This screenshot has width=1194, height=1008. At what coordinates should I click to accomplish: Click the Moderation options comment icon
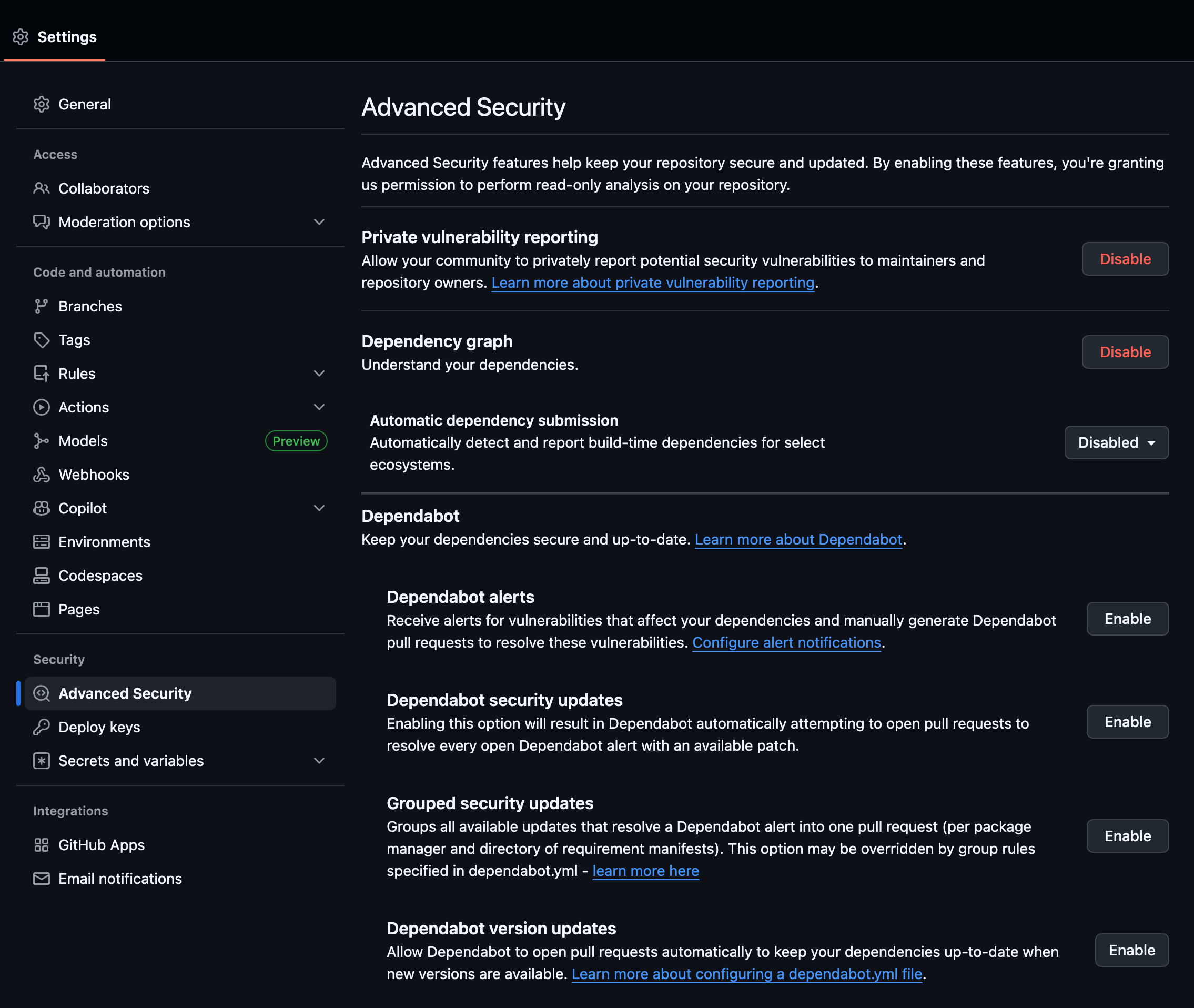(x=41, y=221)
